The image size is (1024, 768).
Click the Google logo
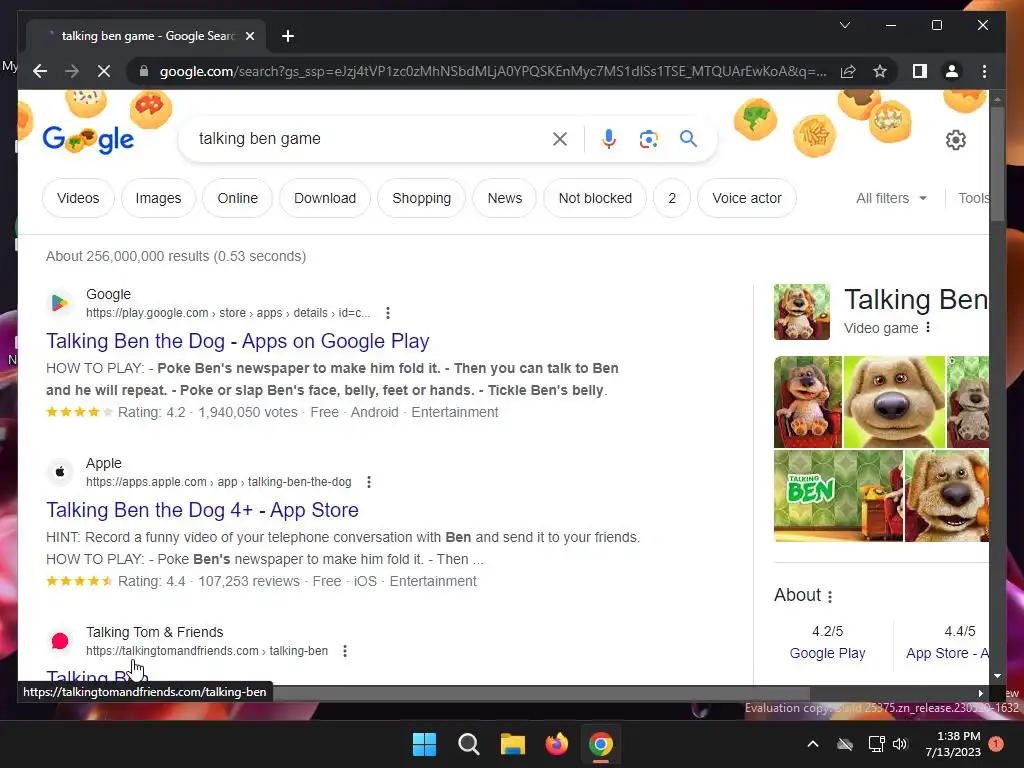coord(88,139)
